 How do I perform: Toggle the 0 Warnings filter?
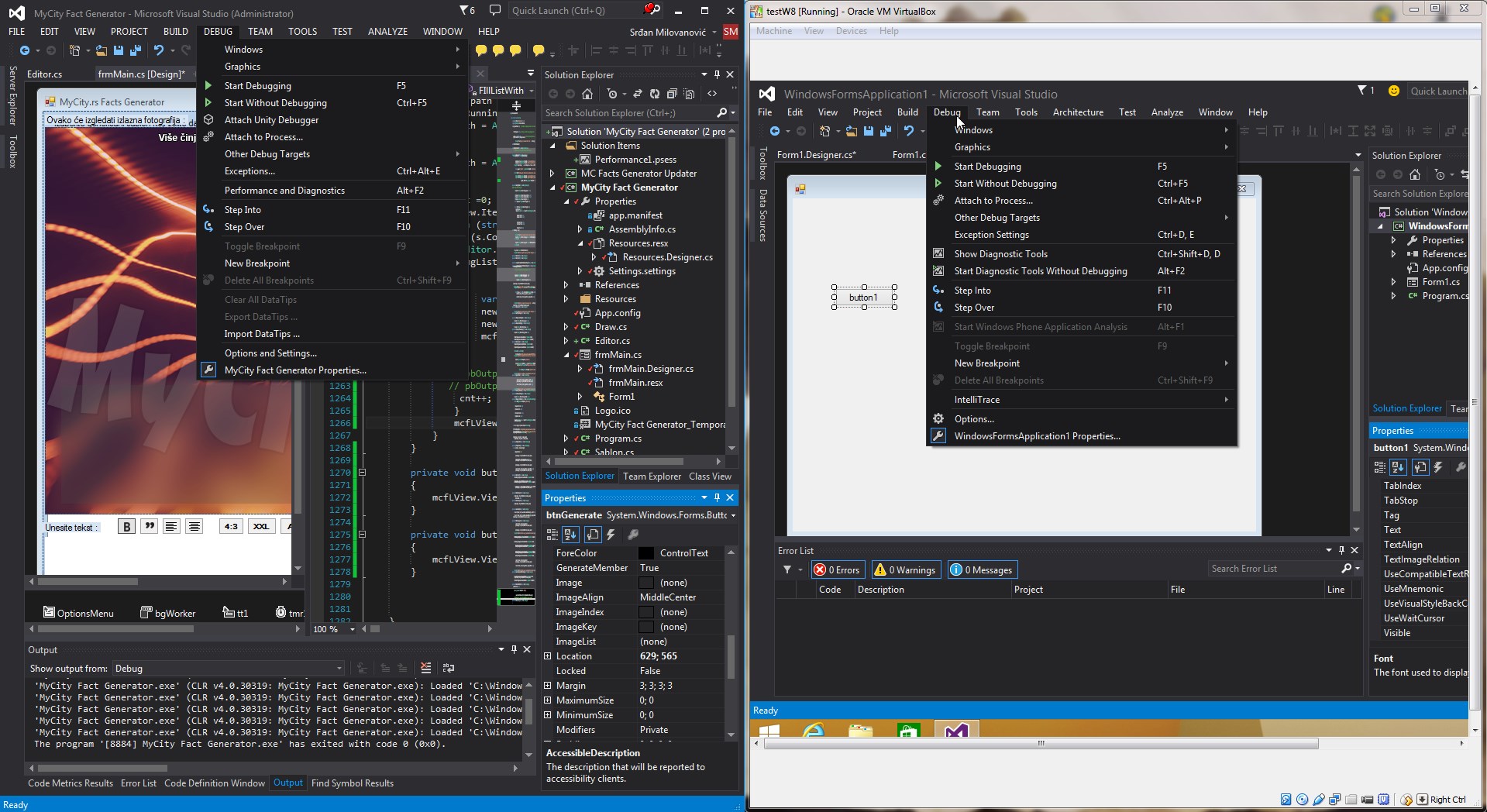907,569
